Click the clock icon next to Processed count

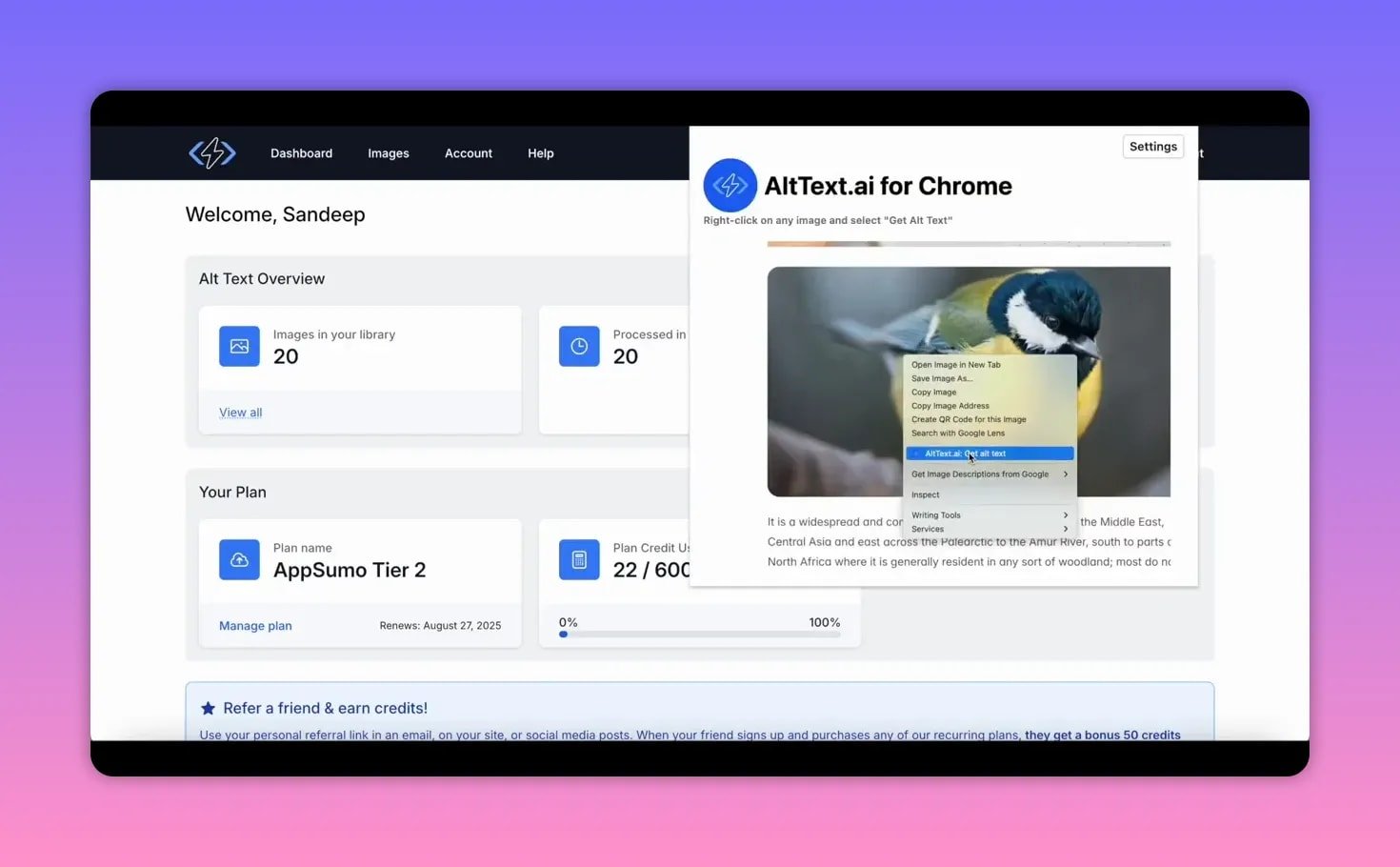579,346
